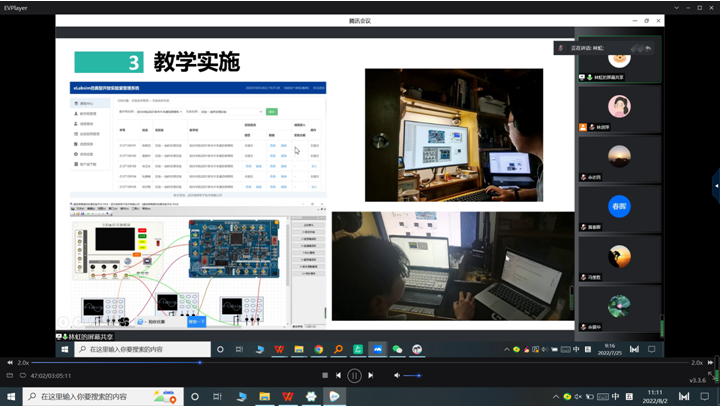
Task: Toggle the 中 input language indicator in bottom taskbar
Action: (x=615, y=396)
